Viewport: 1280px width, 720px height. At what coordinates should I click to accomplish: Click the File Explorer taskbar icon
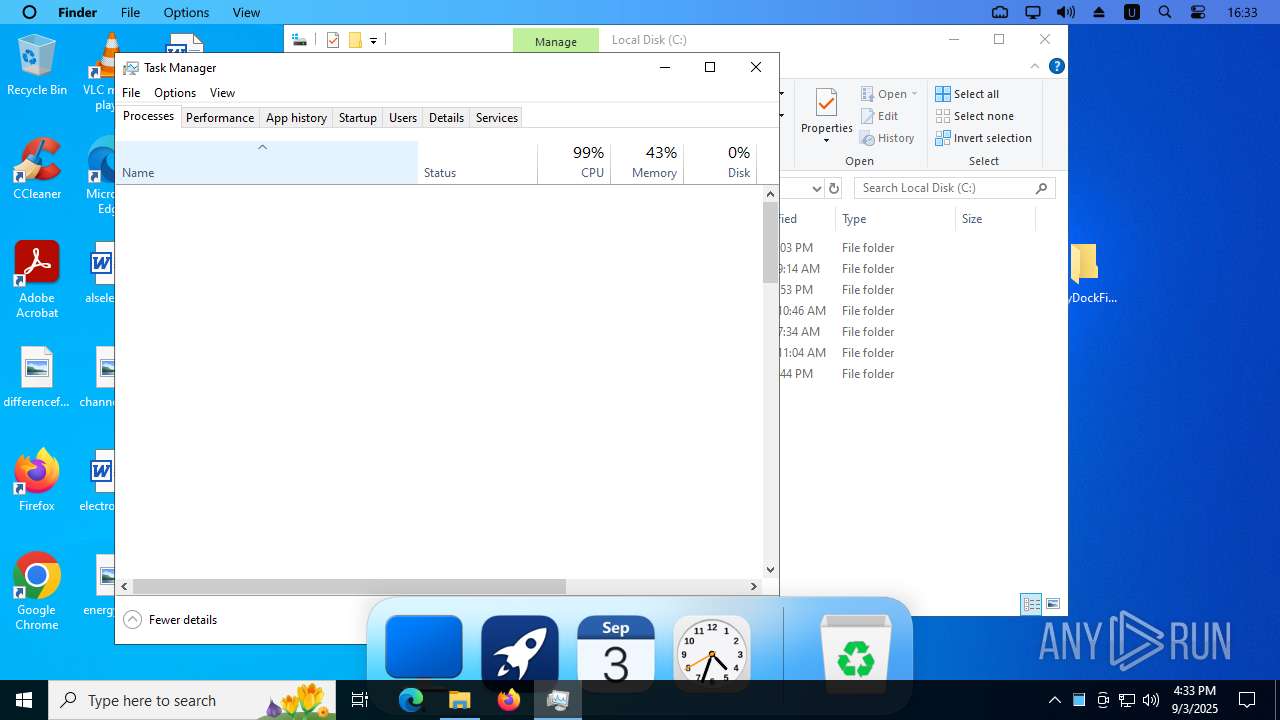click(460, 700)
